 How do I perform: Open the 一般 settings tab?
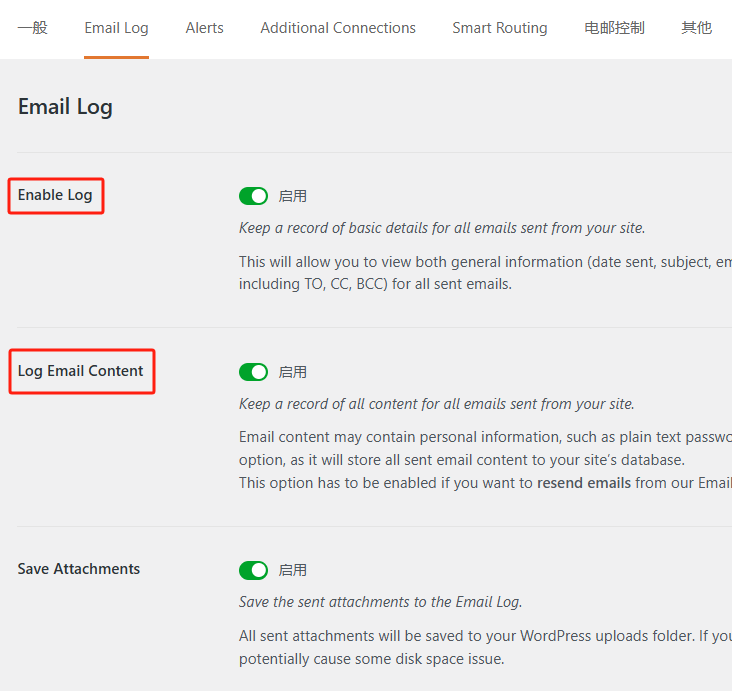pos(33,28)
